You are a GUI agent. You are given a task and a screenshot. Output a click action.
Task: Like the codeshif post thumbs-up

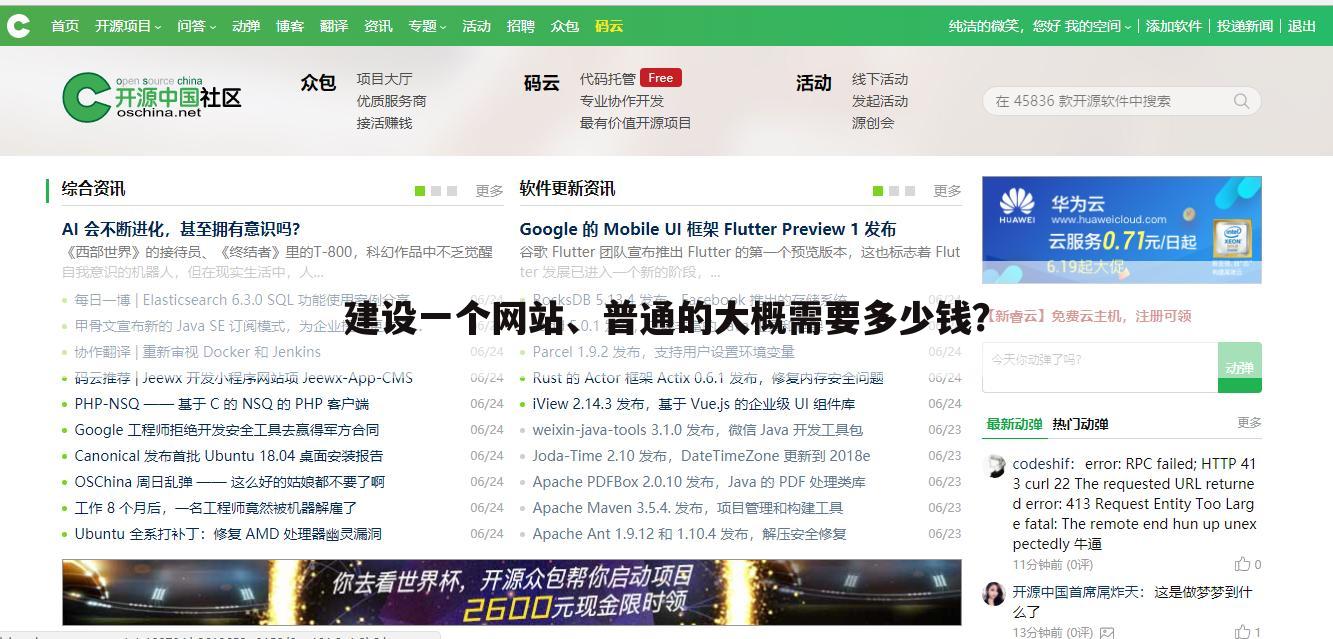click(x=1242, y=564)
